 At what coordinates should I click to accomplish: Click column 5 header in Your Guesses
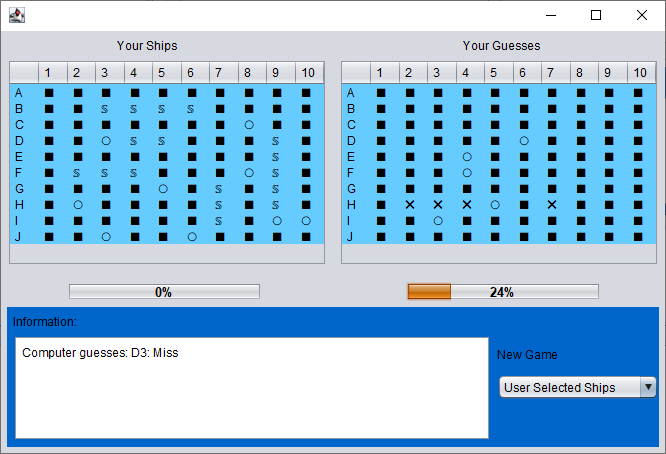click(493, 72)
